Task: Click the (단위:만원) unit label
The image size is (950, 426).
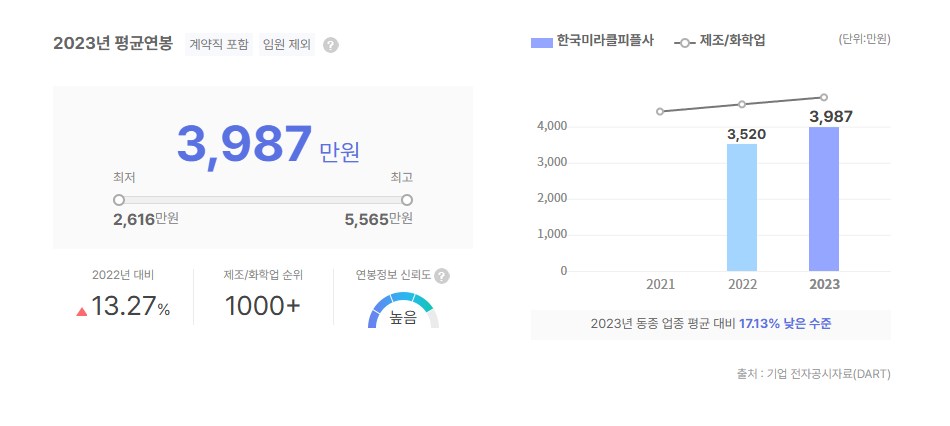Action: pyautogui.click(x=864, y=40)
